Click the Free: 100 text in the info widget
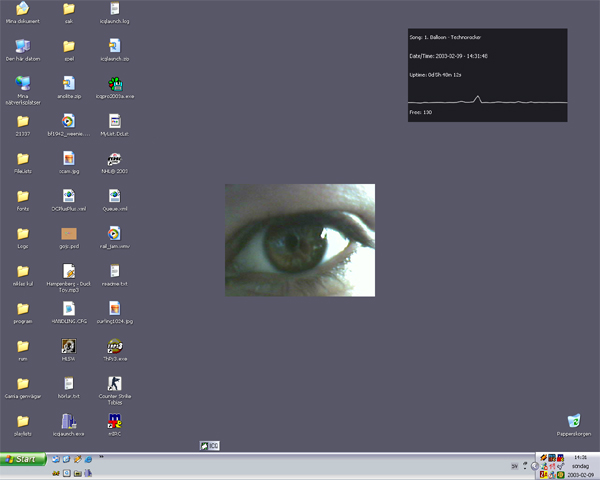This screenshot has height=480, width=600. point(421,112)
